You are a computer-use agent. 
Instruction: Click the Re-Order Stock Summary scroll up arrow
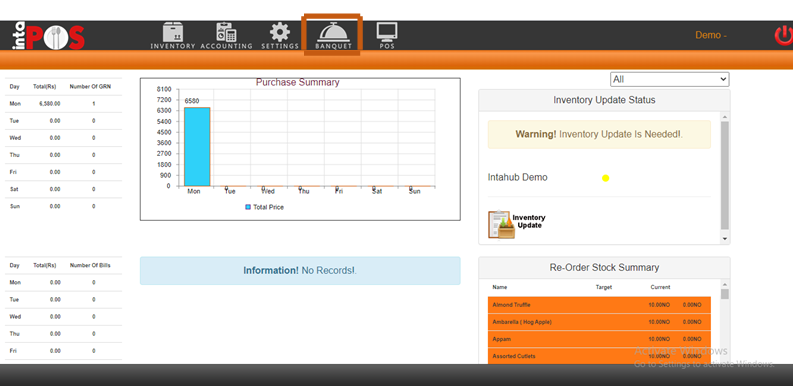tap(725, 285)
